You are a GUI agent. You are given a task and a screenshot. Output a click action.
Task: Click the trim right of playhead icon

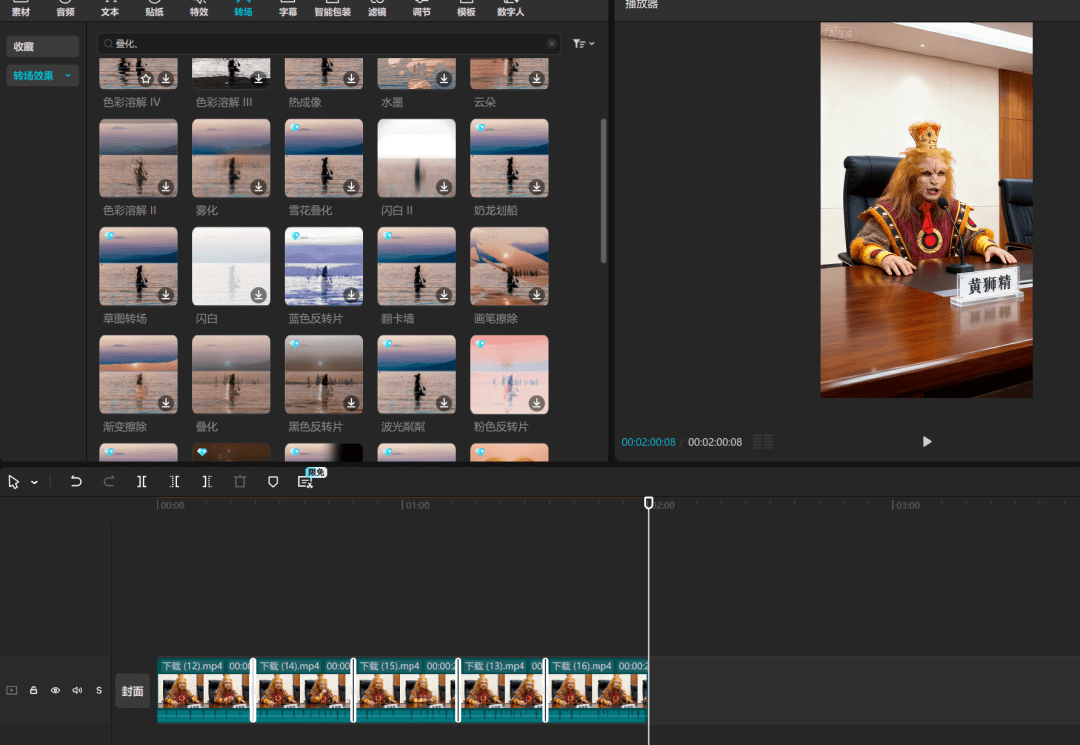[207, 481]
